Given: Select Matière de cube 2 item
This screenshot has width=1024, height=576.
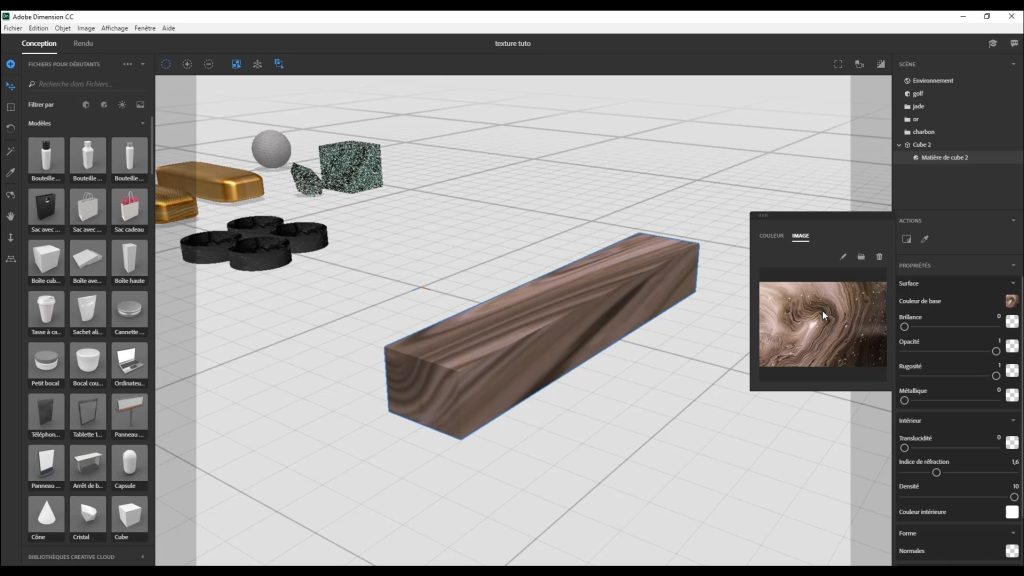Looking at the screenshot, I should coord(944,157).
